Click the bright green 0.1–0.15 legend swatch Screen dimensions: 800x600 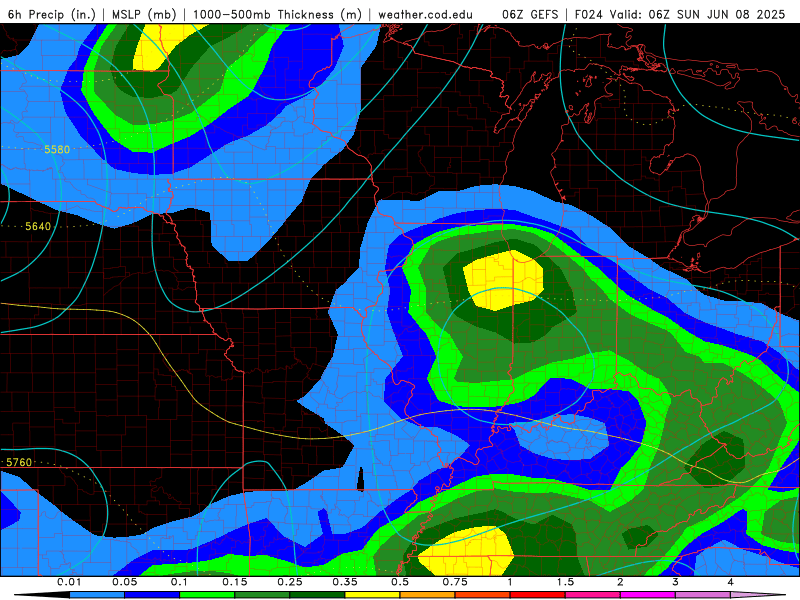[207, 595]
